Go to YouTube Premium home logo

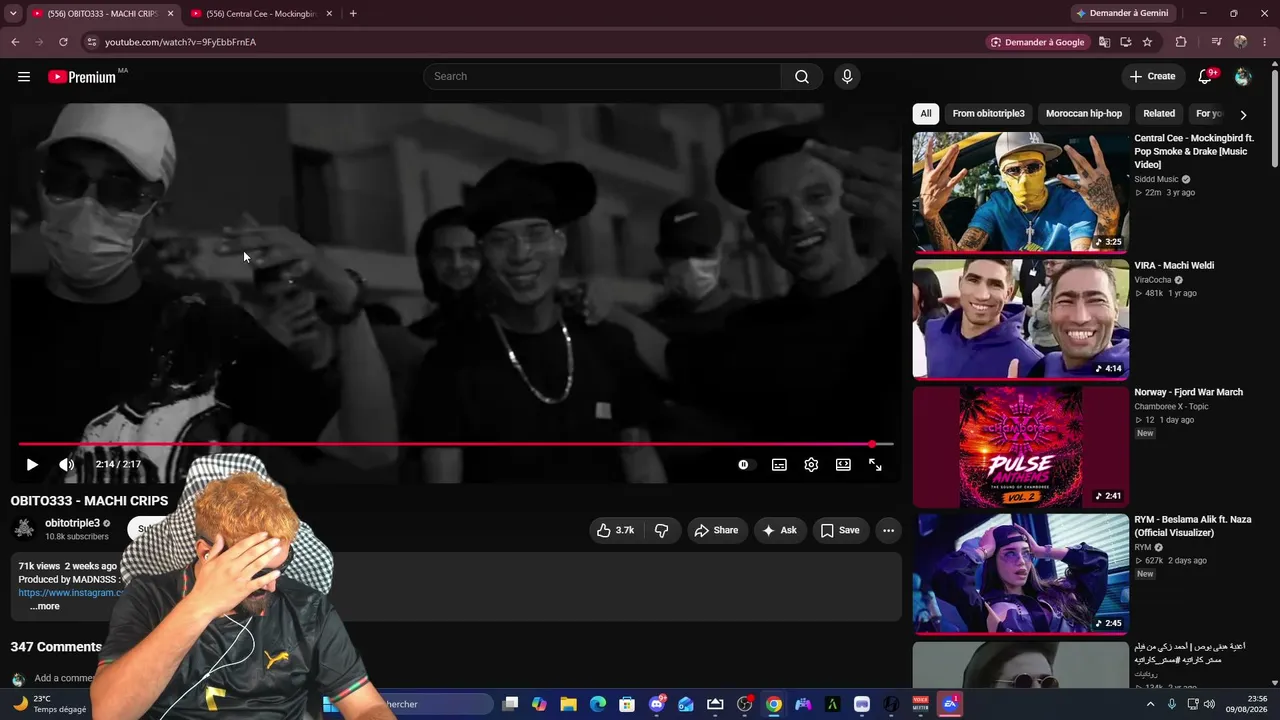(82, 77)
